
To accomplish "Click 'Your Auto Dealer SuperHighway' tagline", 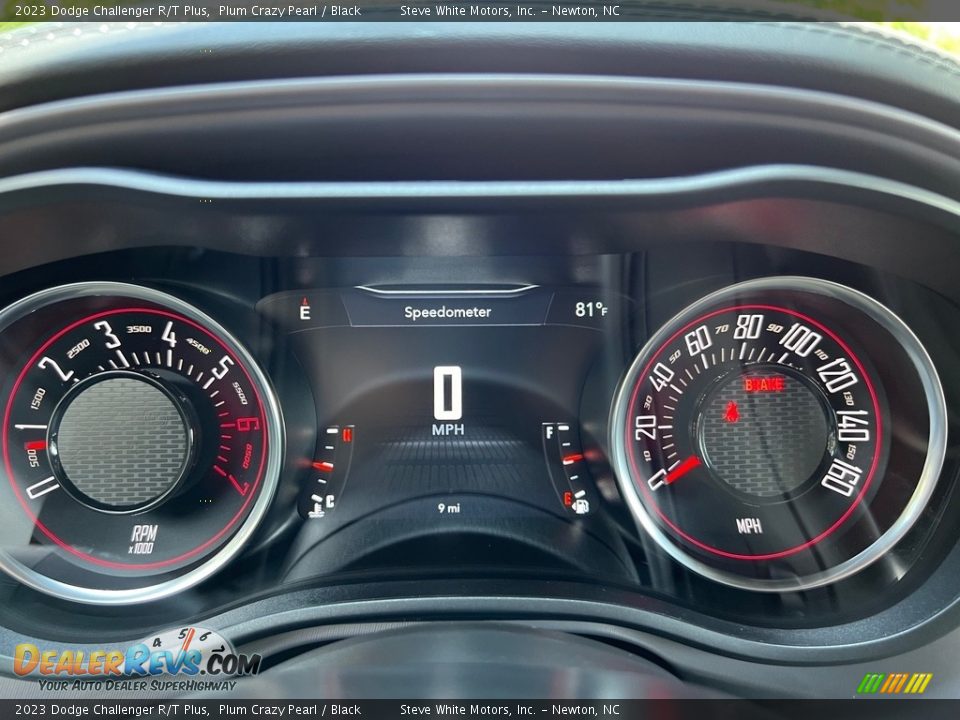I will [x=137, y=685].
